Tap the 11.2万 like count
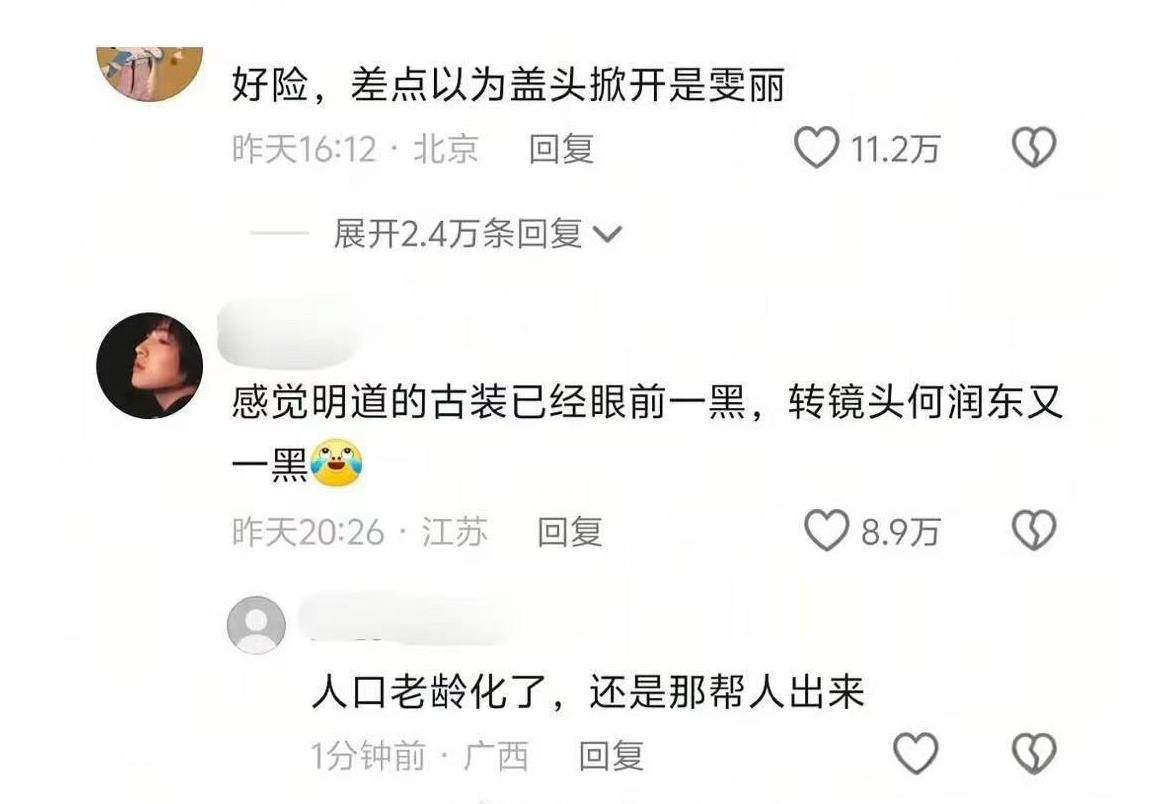The height and width of the screenshot is (804, 1165). click(895, 149)
